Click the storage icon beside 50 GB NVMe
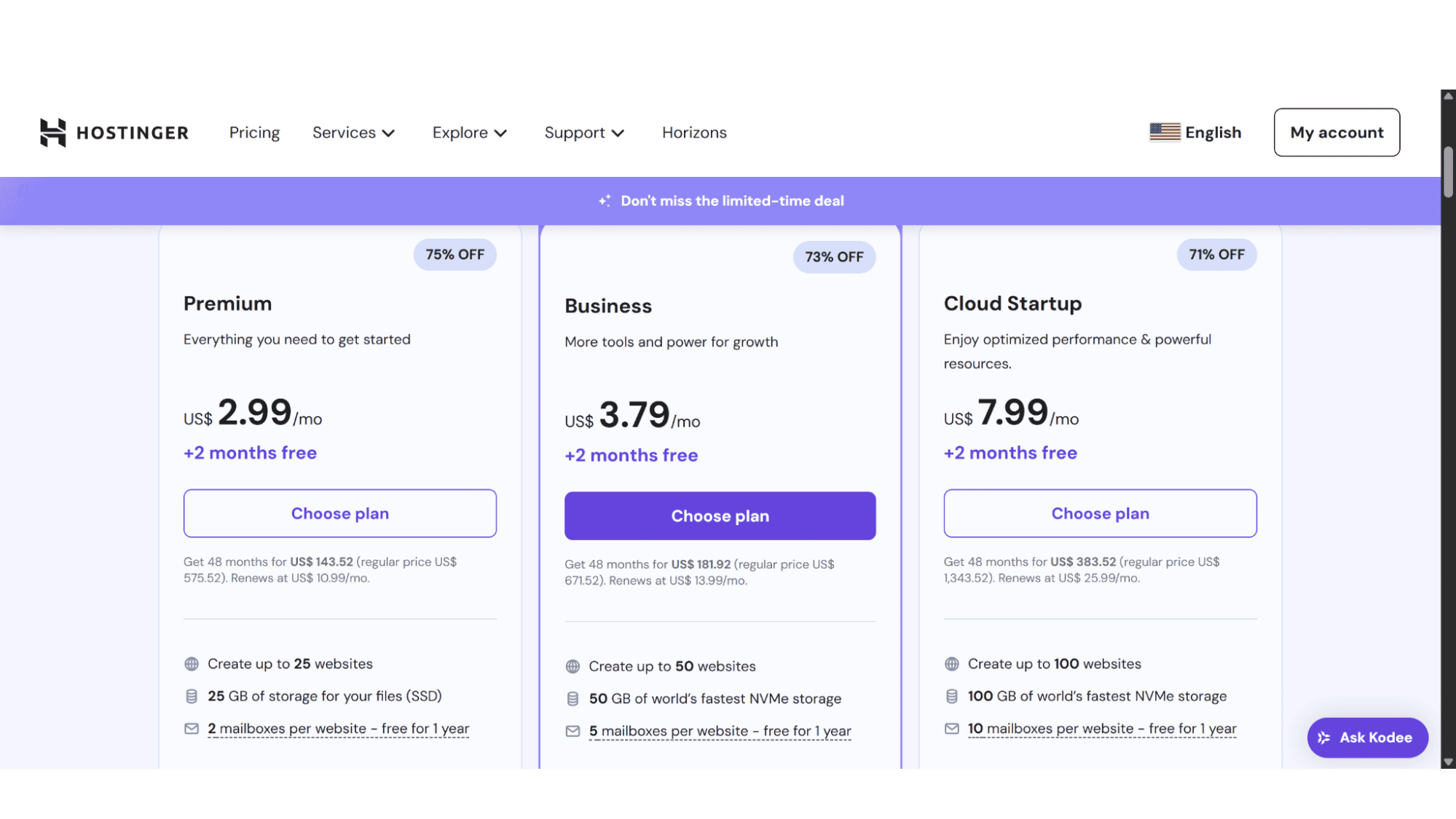Viewport: 1456px width, 819px height. [x=573, y=699]
